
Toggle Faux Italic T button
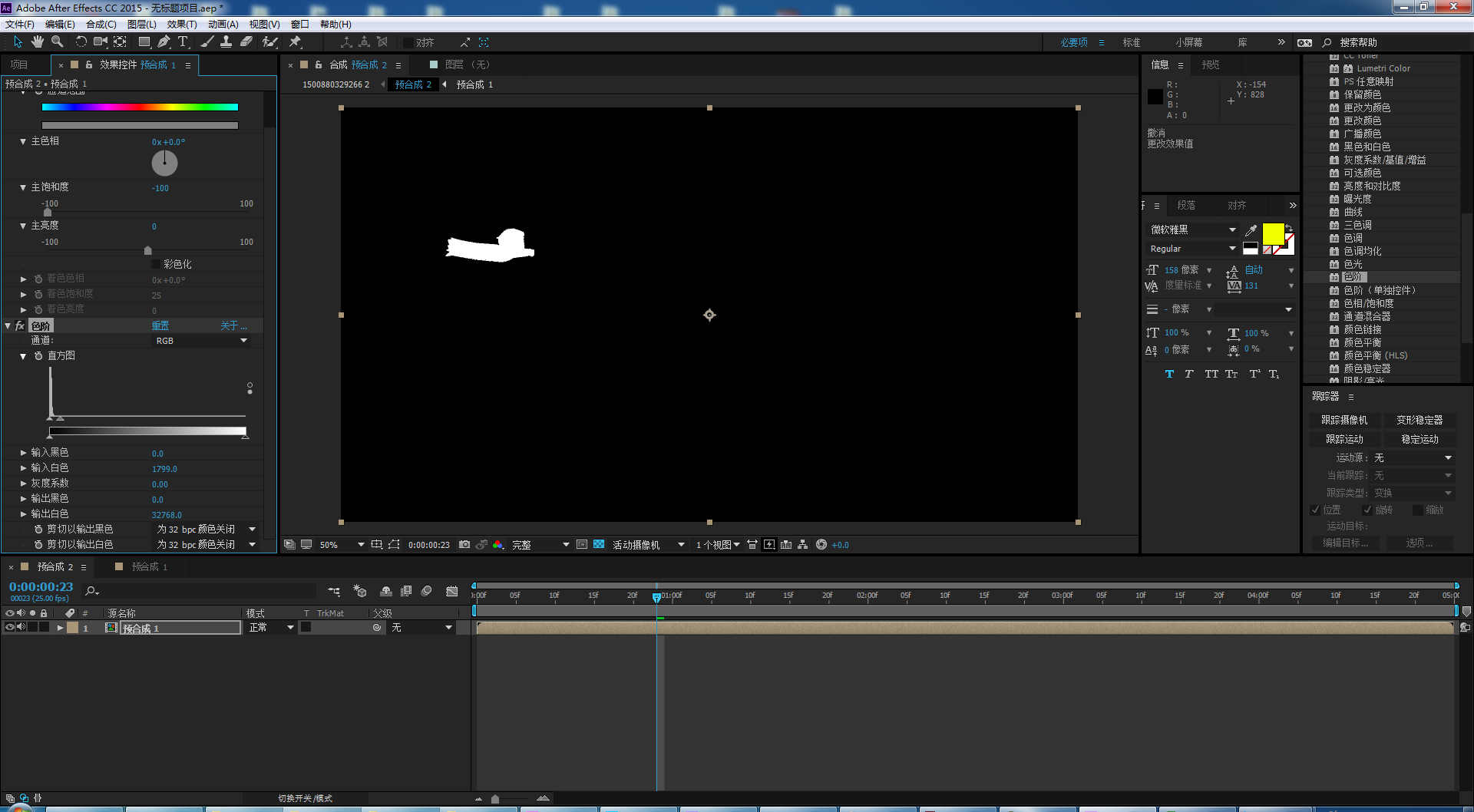point(1189,374)
